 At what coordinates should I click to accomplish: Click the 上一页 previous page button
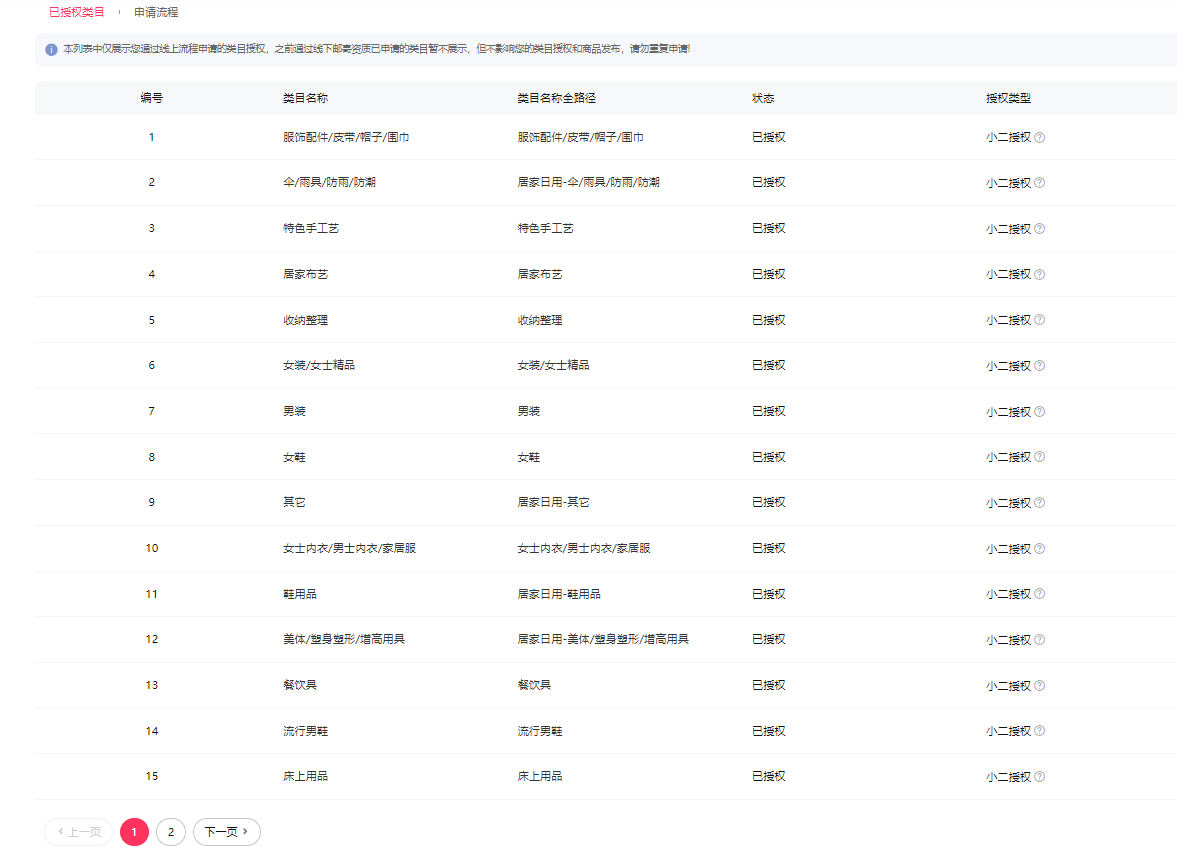tap(79, 832)
